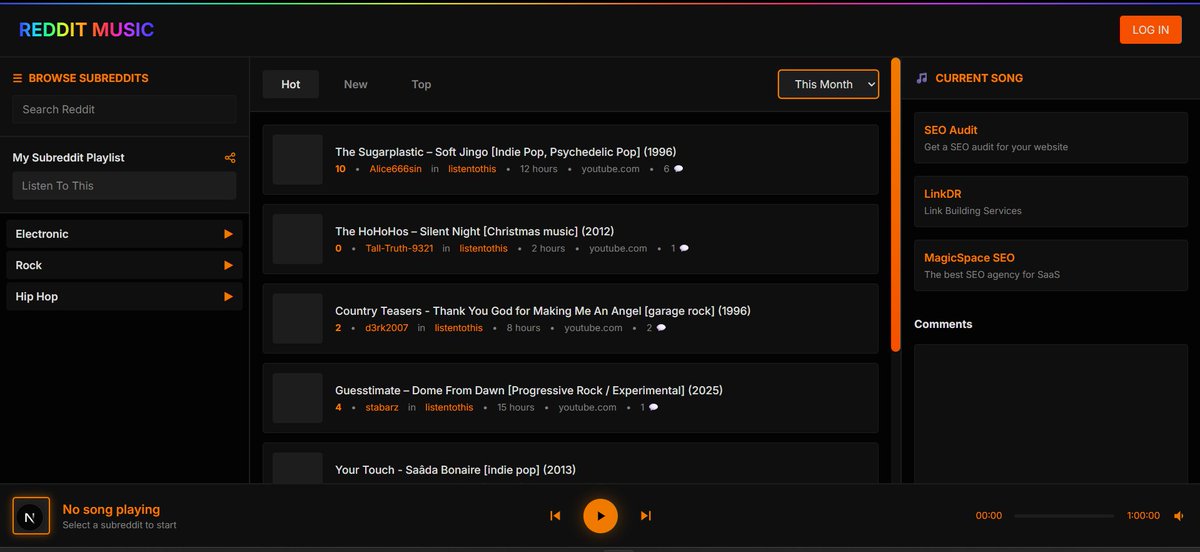The width and height of the screenshot is (1200, 552).
Task: Open user Alice666sin's profile link
Action: (x=395, y=169)
